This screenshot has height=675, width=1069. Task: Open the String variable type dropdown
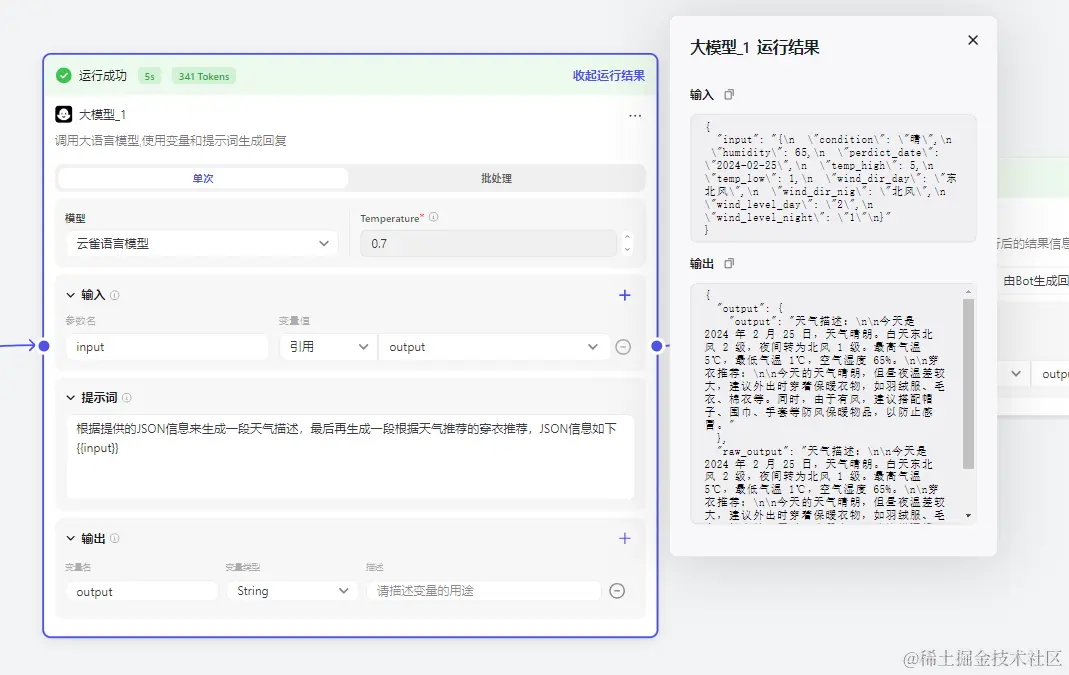(292, 591)
